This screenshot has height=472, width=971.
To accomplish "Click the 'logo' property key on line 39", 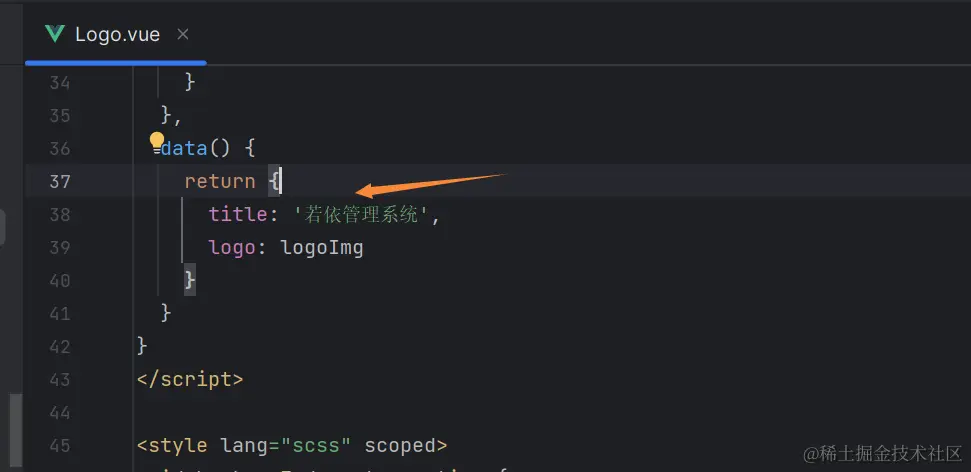I will [232, 248].
